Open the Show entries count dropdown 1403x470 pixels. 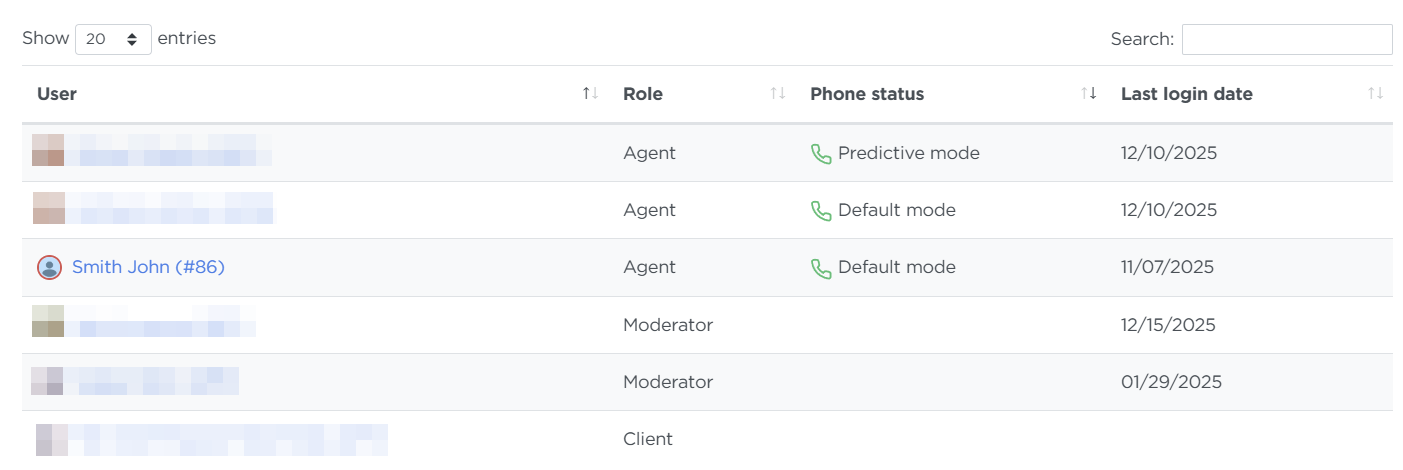click(x=113, y=39)
